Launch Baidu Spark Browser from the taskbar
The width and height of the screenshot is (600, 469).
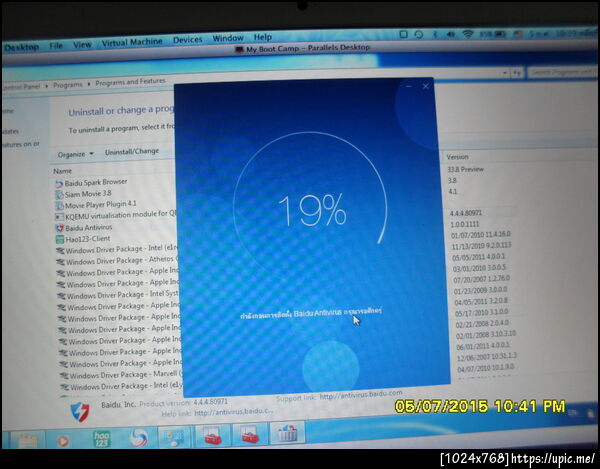139,438
